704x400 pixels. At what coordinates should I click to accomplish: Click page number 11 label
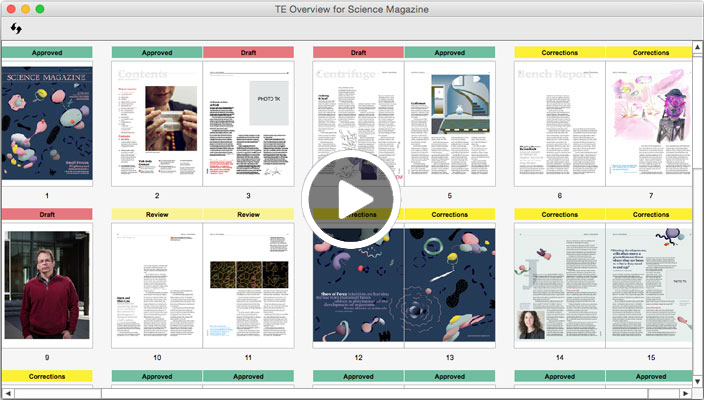[x=248, y=358]
